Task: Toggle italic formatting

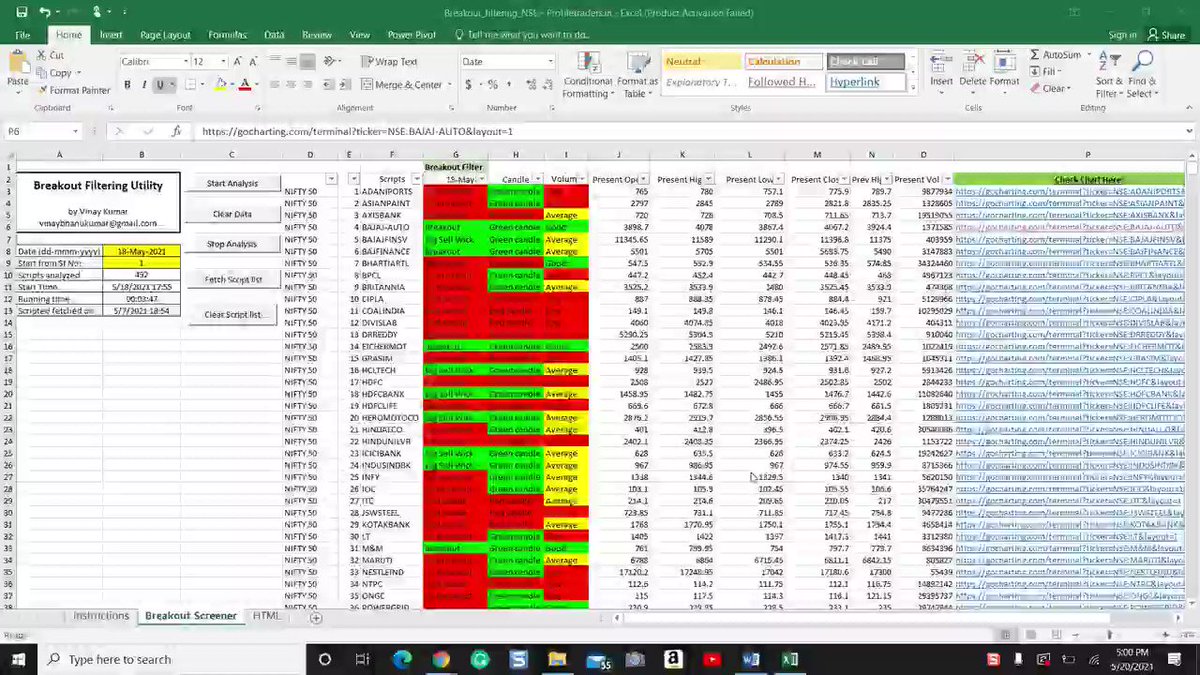Action: tap(144, 85)
